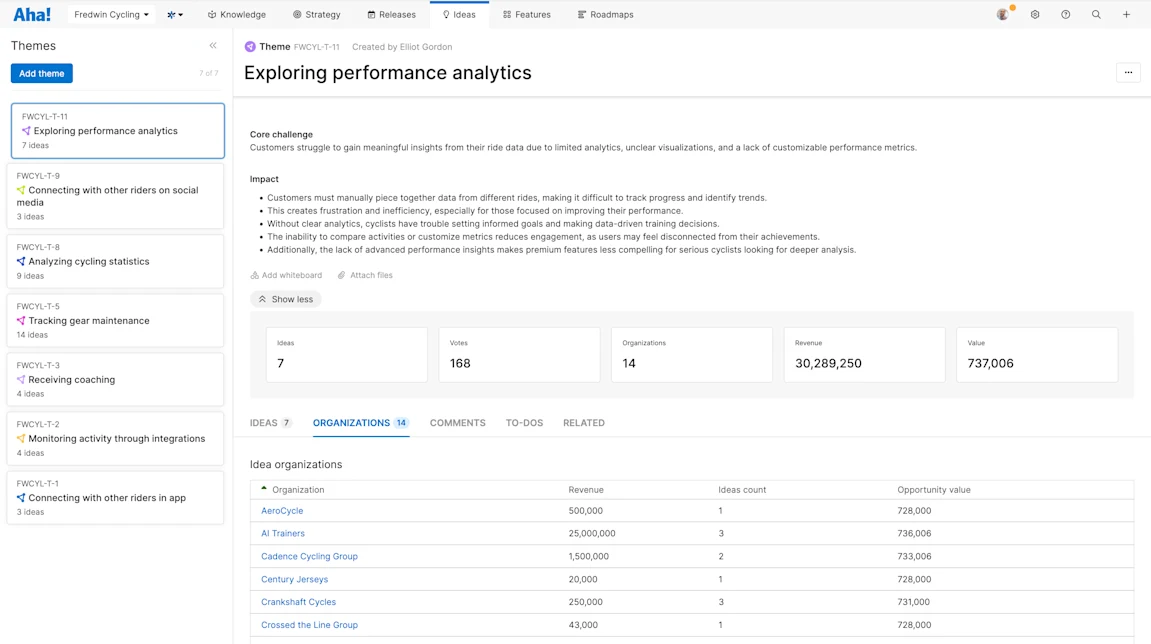Image resolution: width=1151 pixels, height=644 pixels.
Task: Open the settings gear icon
Action: (1034, 15)
